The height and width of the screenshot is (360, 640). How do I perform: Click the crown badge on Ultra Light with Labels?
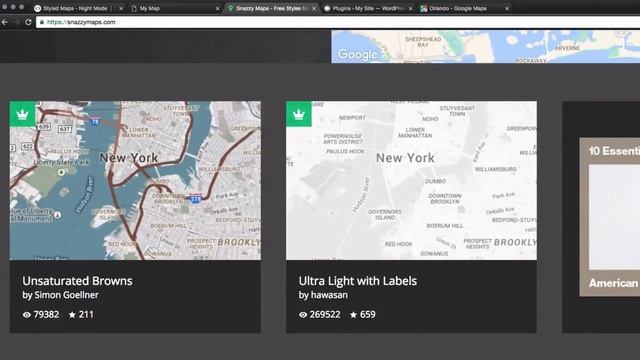coord(299,114)
